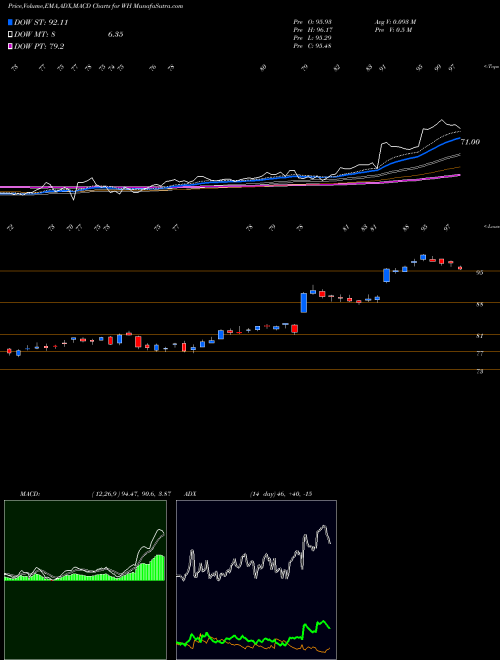Image resolution: width=500 pixels, height=660 pixels.
Task: Click the 73 price axis label
Action: 479,372
